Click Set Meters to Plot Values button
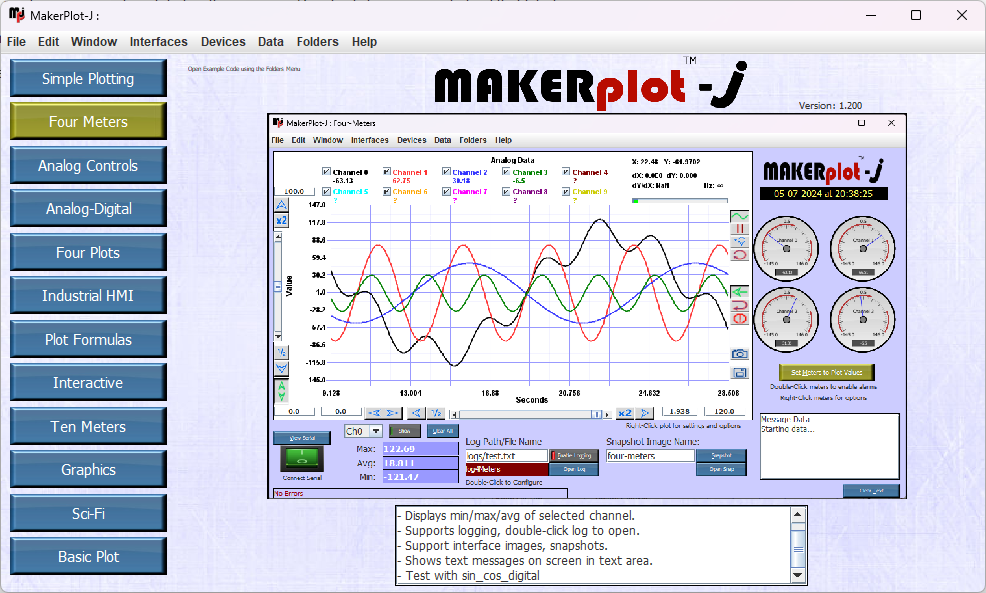The width and height of the screenshot is (986, 593). pos(826,372)
